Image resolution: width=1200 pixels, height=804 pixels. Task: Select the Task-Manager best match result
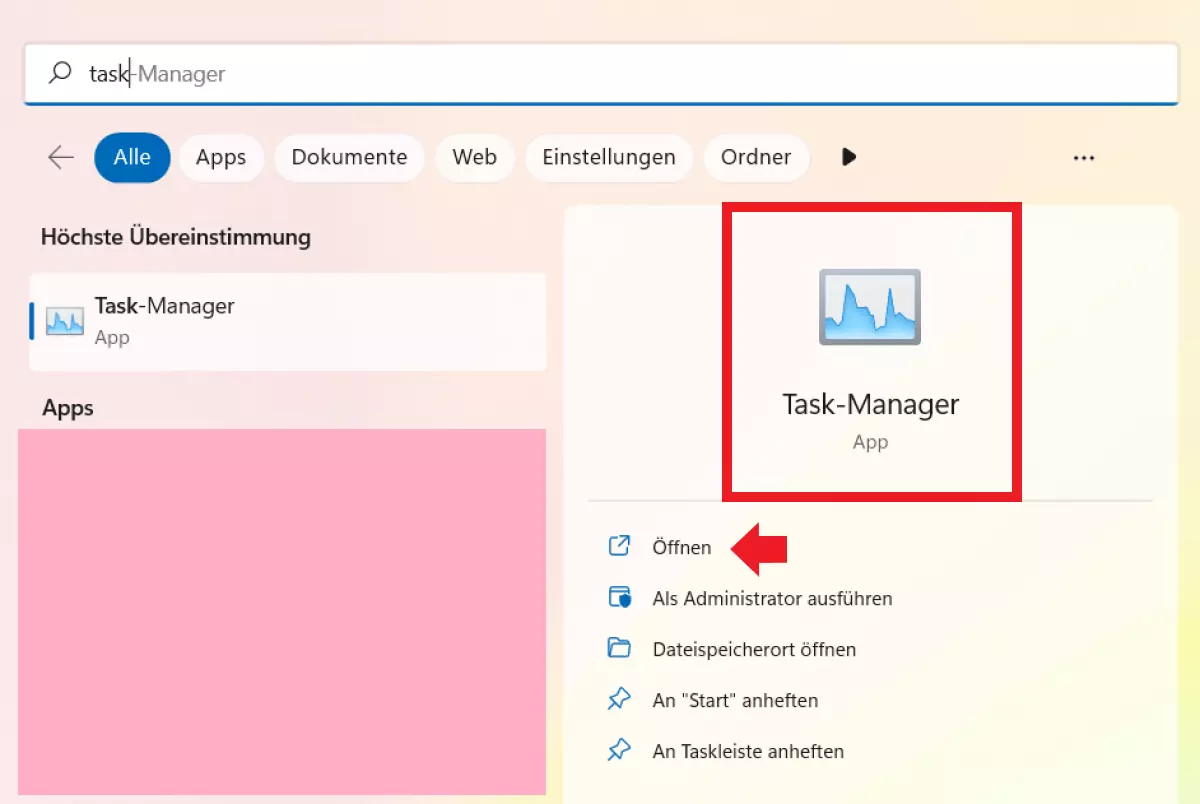click(x=288, y=321)
